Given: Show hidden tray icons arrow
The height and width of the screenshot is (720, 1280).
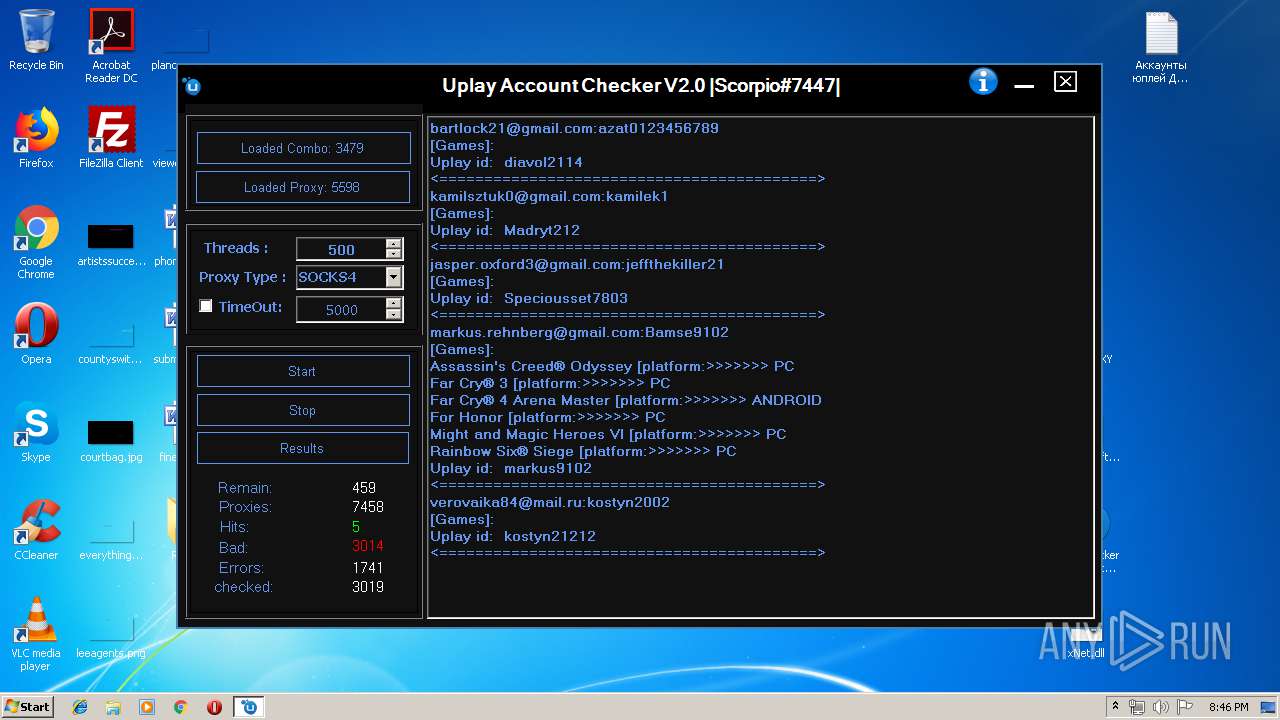Looking at the screenshot, I should (x=1115, y=707).
